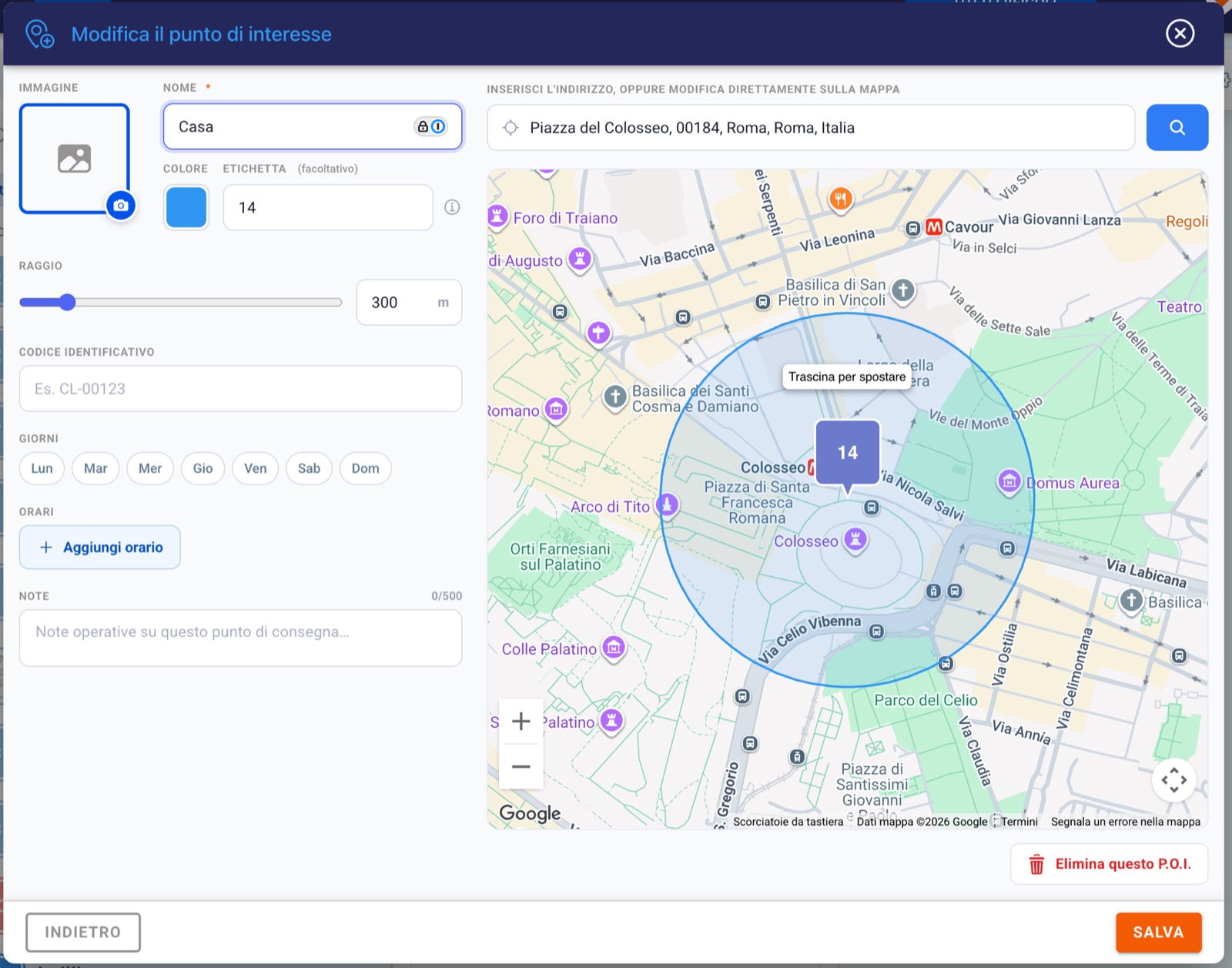
Task: Toggle the Mer day chip
Action: (150, 468)
